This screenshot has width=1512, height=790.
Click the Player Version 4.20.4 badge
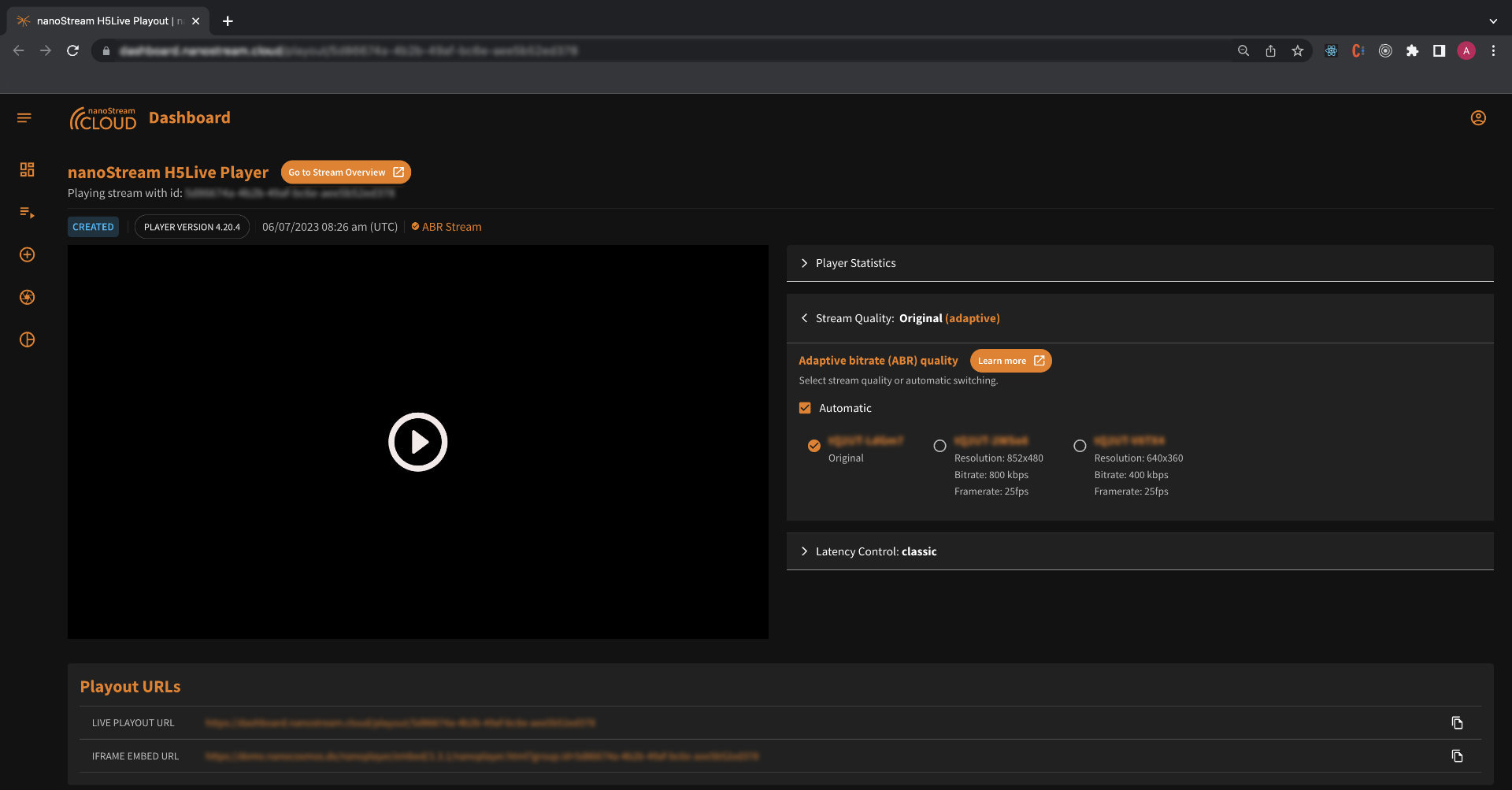click(192, 227)
